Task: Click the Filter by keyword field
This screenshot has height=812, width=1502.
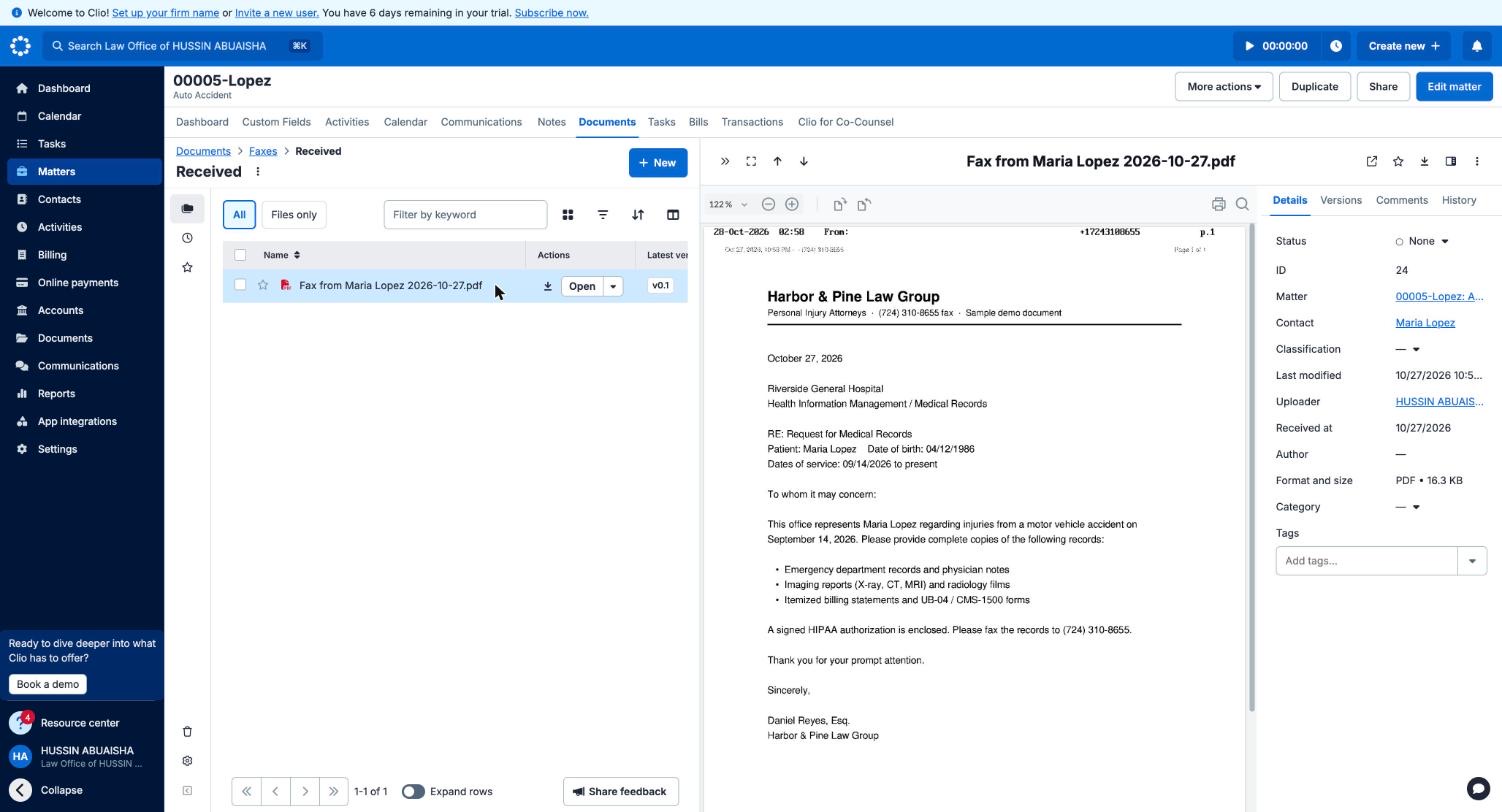Action: click(x=465, y=215)
